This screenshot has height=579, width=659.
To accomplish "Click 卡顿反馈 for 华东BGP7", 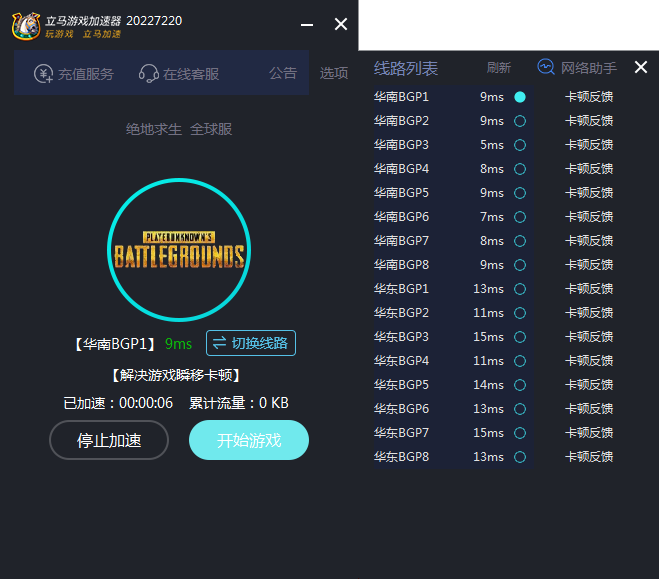I will [589, 433].
